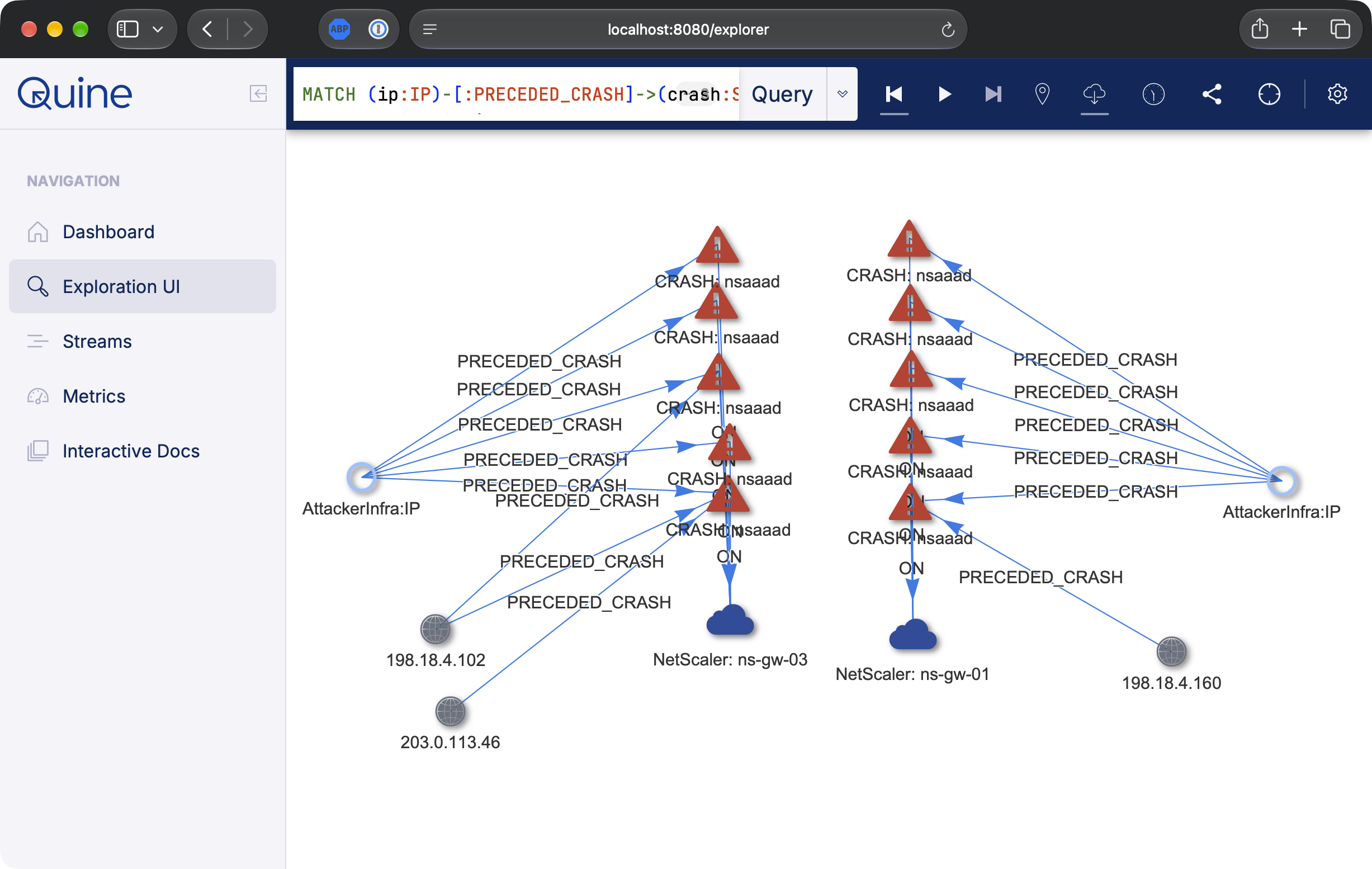The width and height of the screenshot is (1372, 869).
Task: Click the Cypher query input field
Action: tap(515, 94)
